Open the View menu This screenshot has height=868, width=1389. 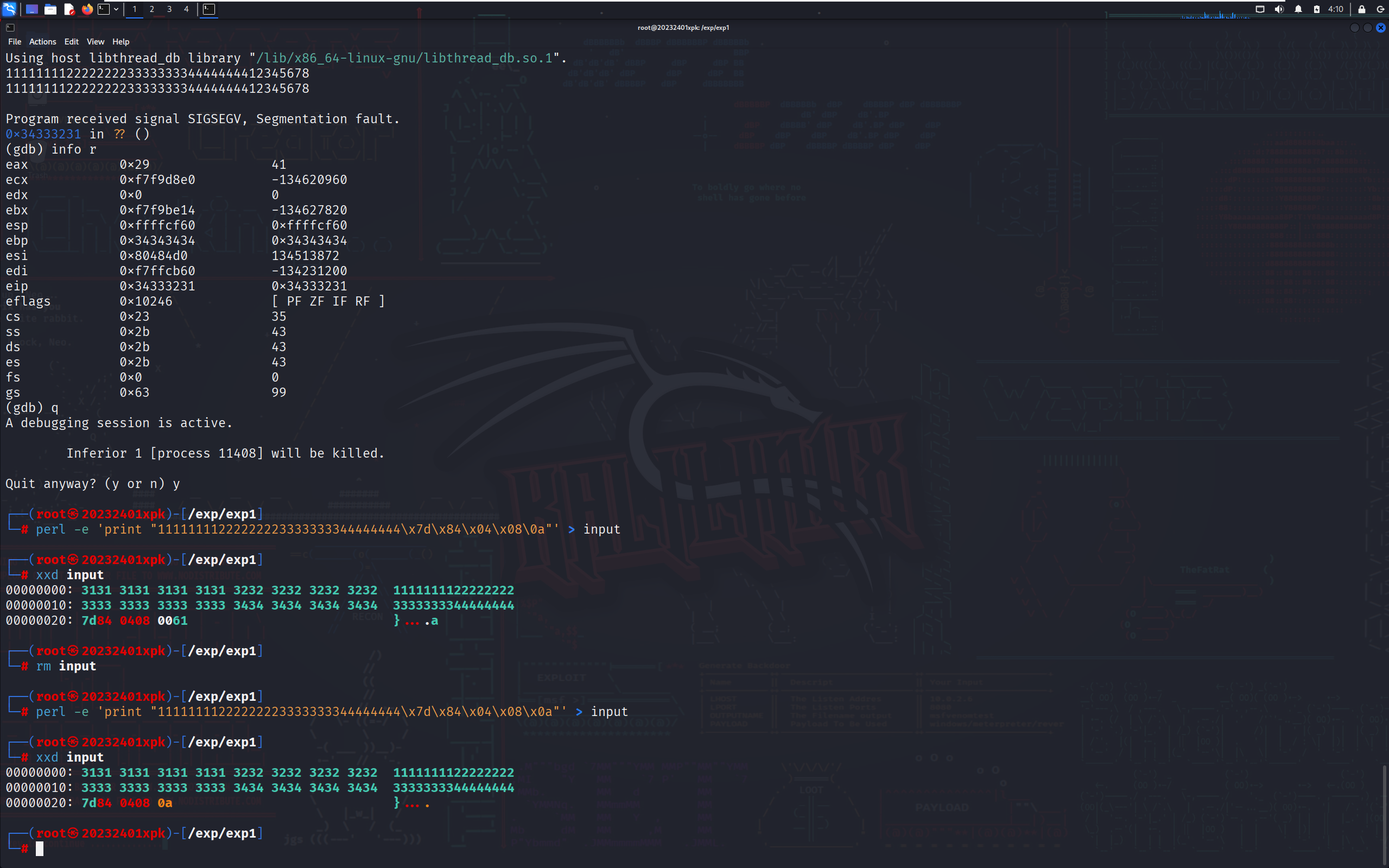pos(96,41)
